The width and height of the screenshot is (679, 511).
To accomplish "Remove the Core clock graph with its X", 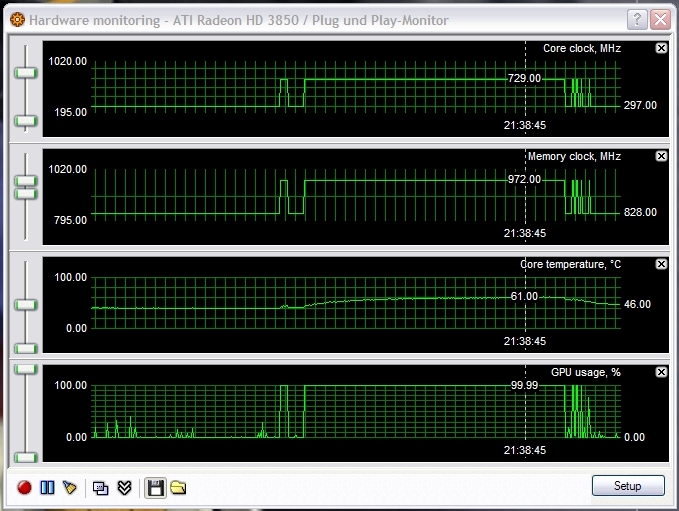I will pos(661,48).
